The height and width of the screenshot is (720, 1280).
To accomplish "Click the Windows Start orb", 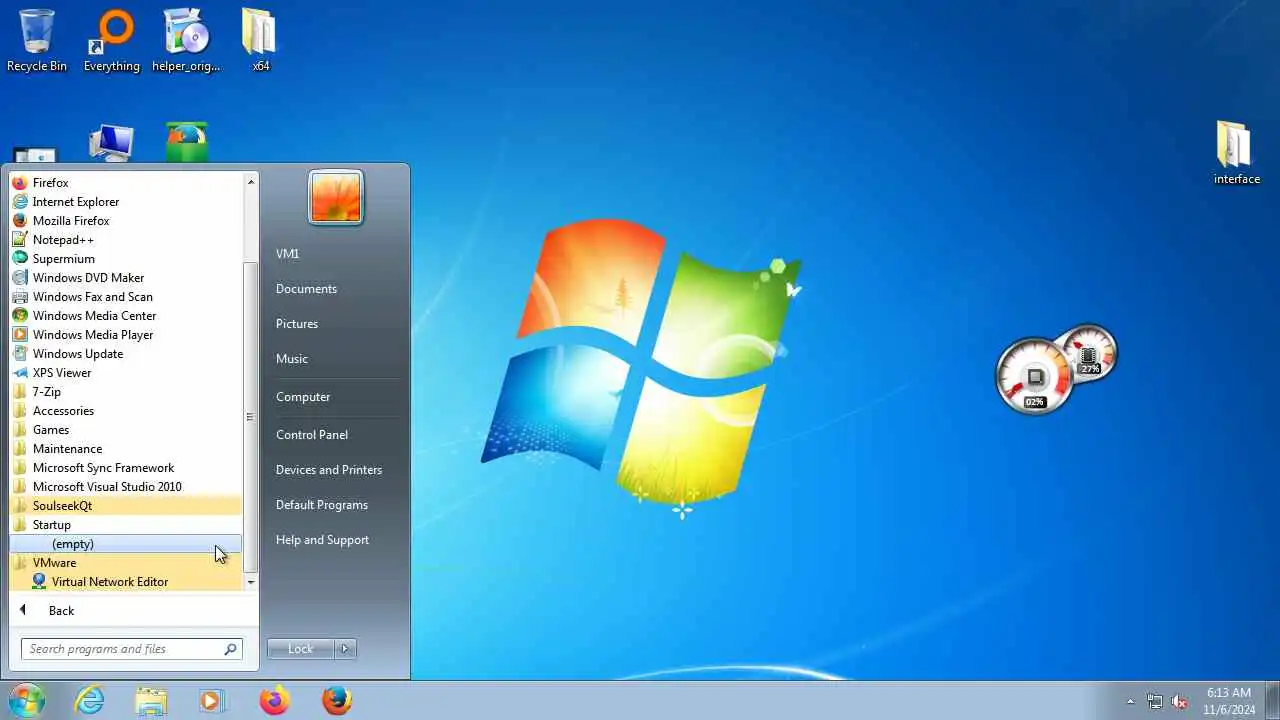I will coord(26,700).
